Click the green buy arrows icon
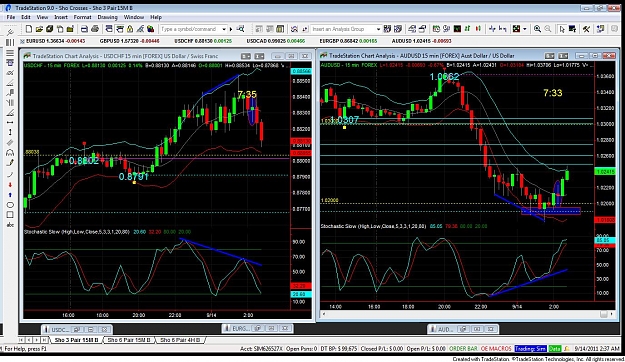The height and width of the screenshot is (362, 625). pyautogui.click(x=467, y=29)
